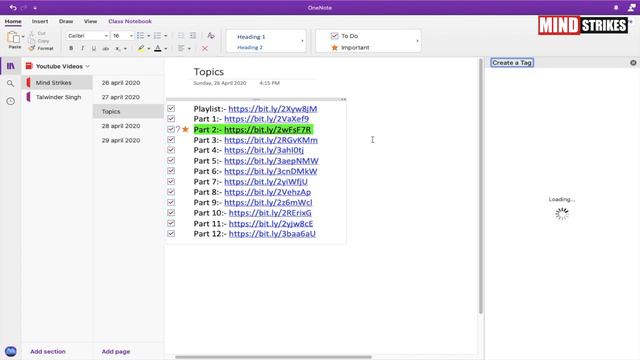Open the quick access toolbar customize arrow
Screen dimensions: 640x360
(35, 8)
